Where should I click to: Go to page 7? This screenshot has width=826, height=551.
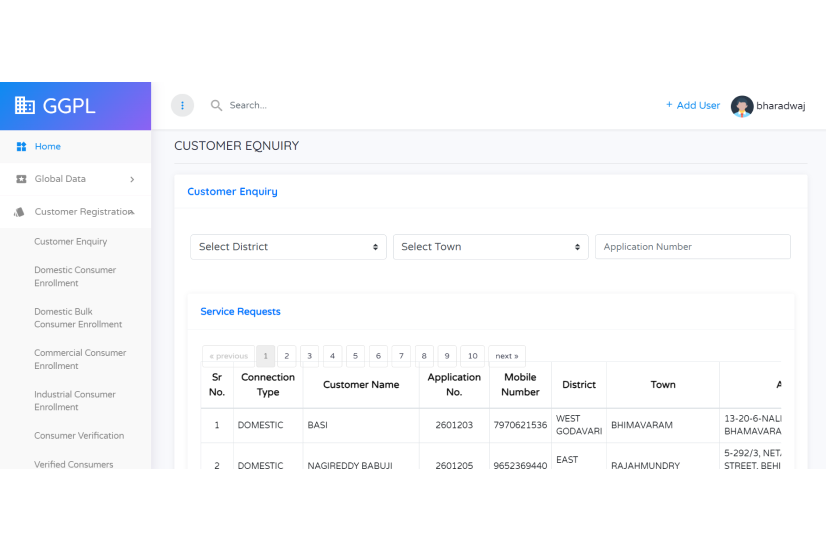(401, 356)
